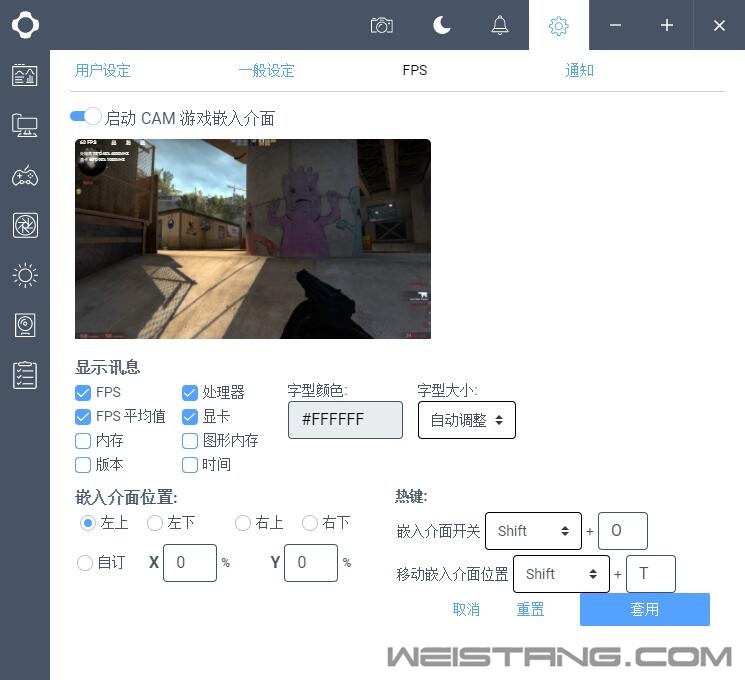The height and width of the screenshot is (680, 745).
Task: Click the X percentage input field
Action: (189, 563)
